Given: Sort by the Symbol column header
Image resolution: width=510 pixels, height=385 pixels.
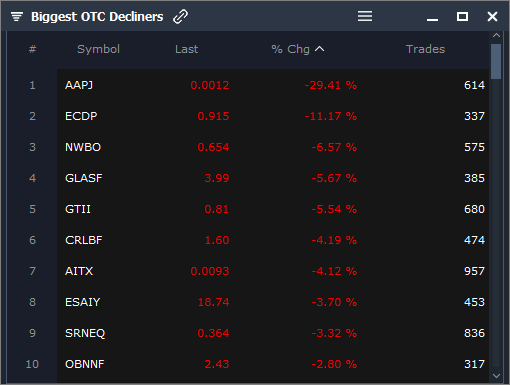Looking at the screenshot, I should coord(98,49).
